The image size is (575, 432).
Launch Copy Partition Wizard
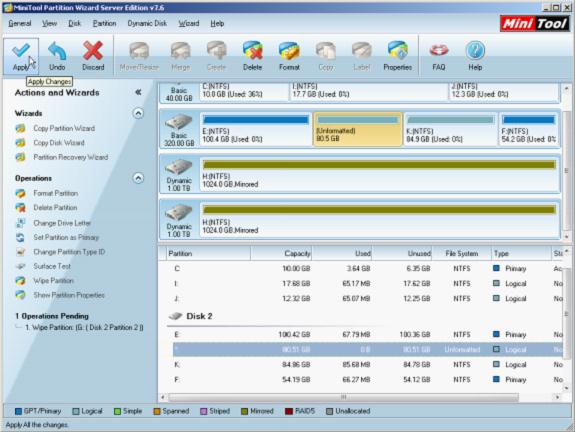(64, 128)
